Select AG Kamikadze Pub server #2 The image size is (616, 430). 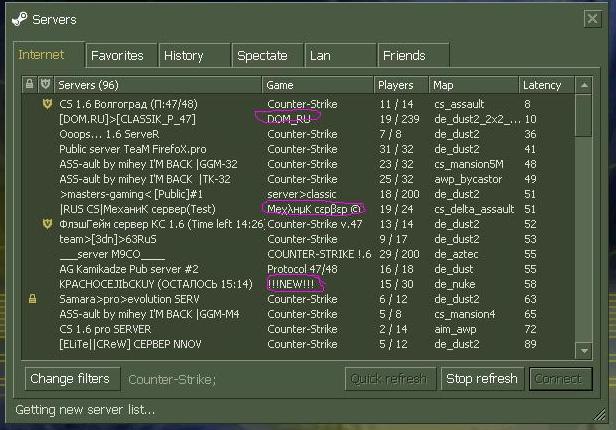tap(299, 269)
